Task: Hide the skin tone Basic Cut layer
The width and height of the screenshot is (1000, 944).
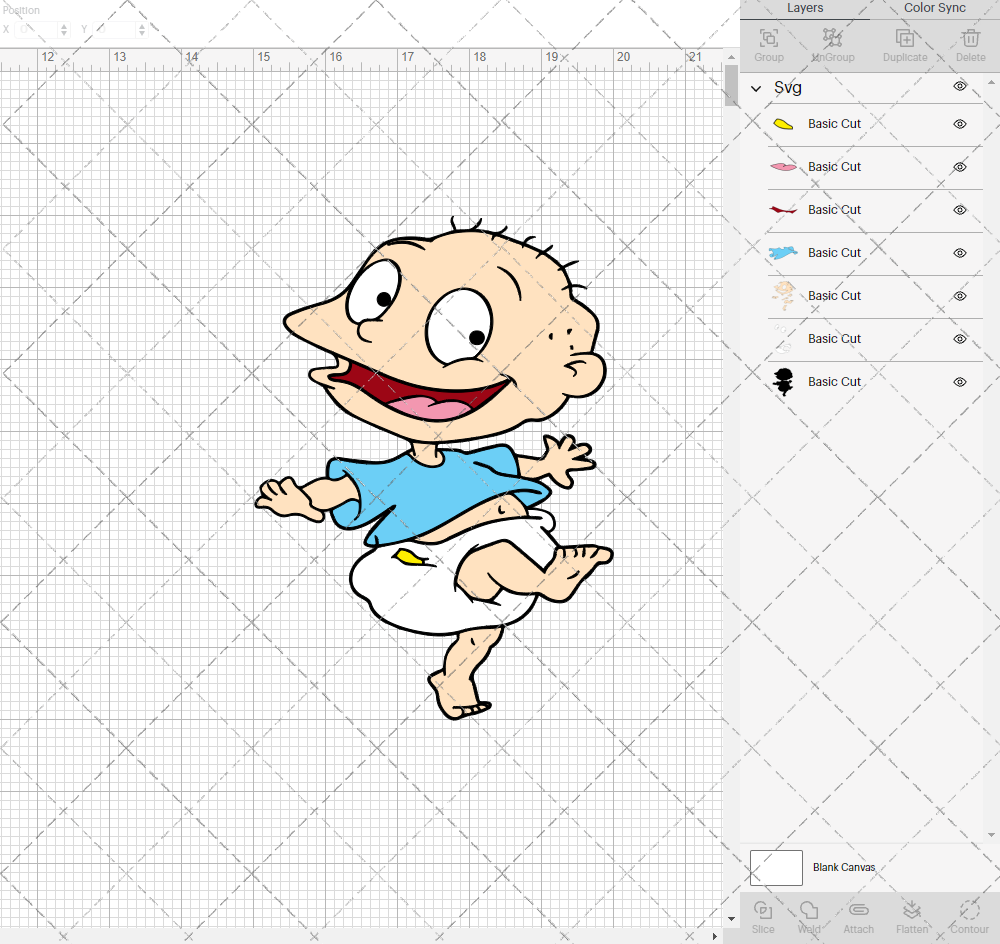Action: (960, 296)
